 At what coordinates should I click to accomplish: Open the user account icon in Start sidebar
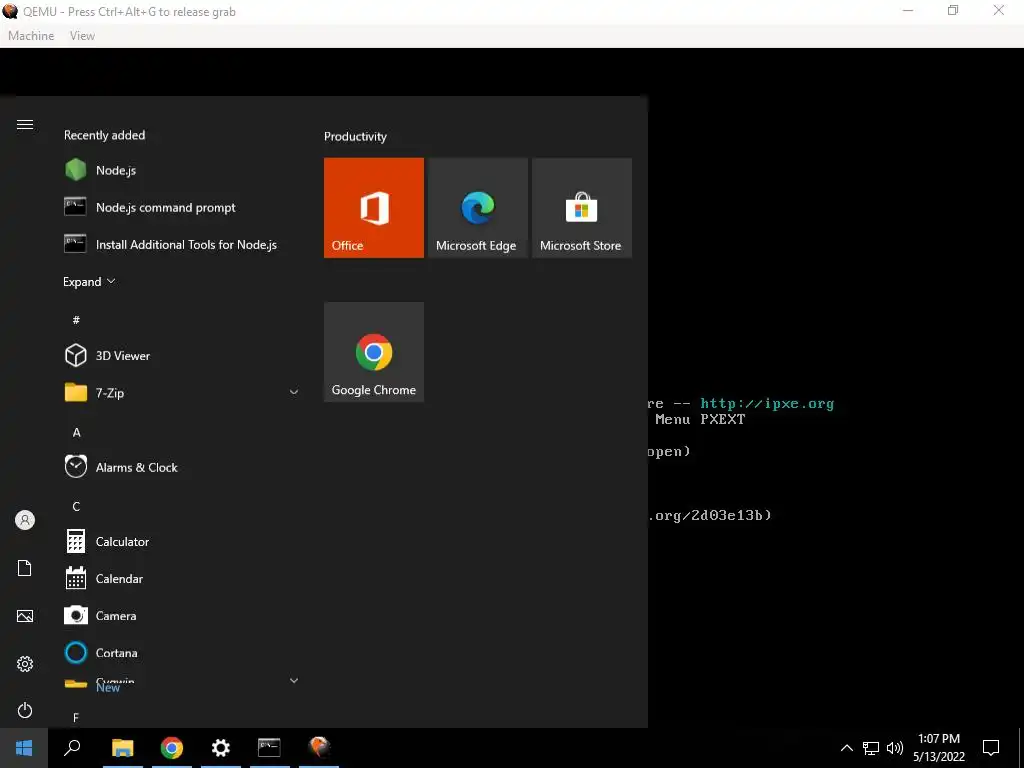tap(25, 520)
